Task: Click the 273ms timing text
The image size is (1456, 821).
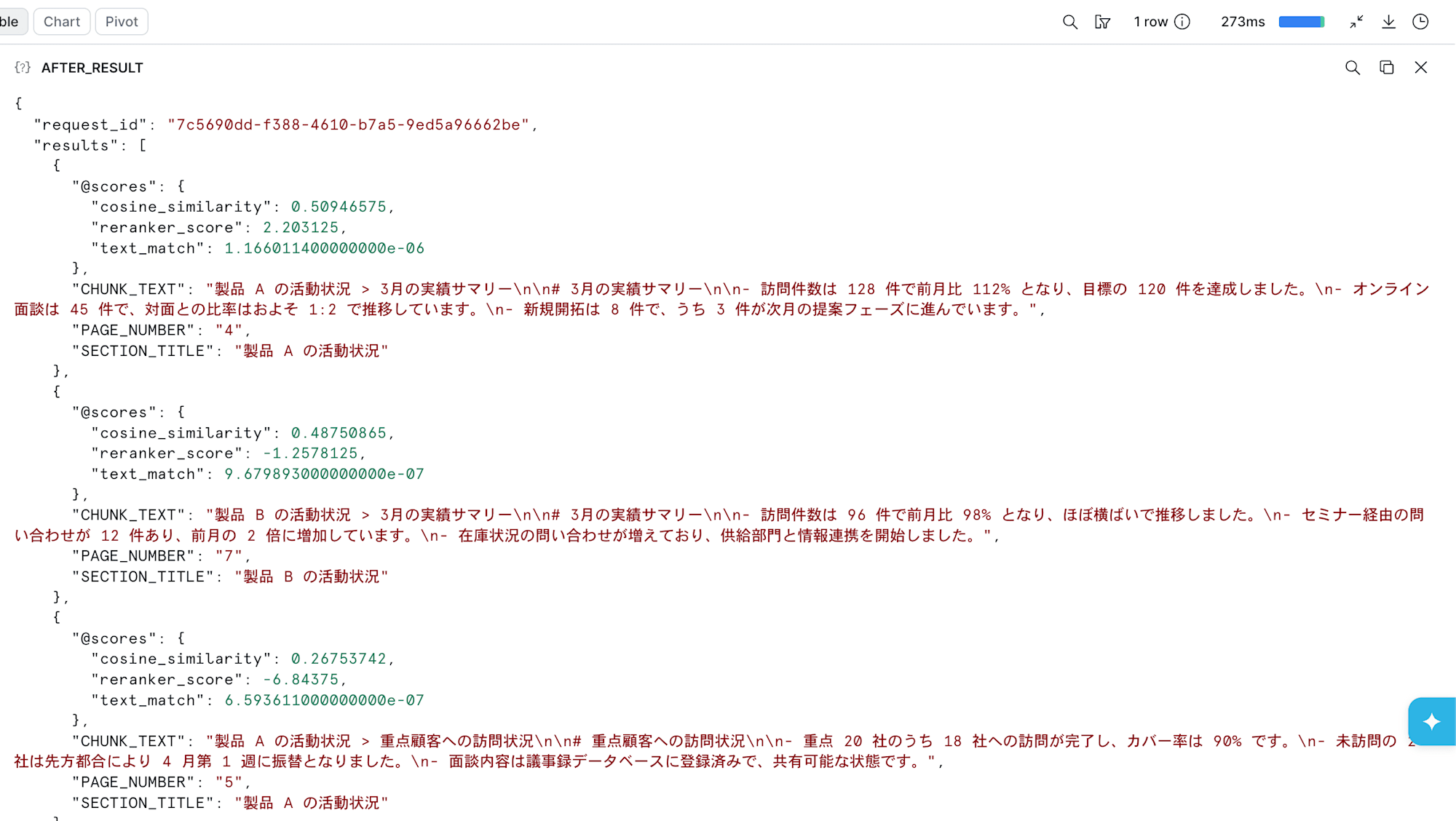Action: pyautogui.click(x=1243, y=22)
